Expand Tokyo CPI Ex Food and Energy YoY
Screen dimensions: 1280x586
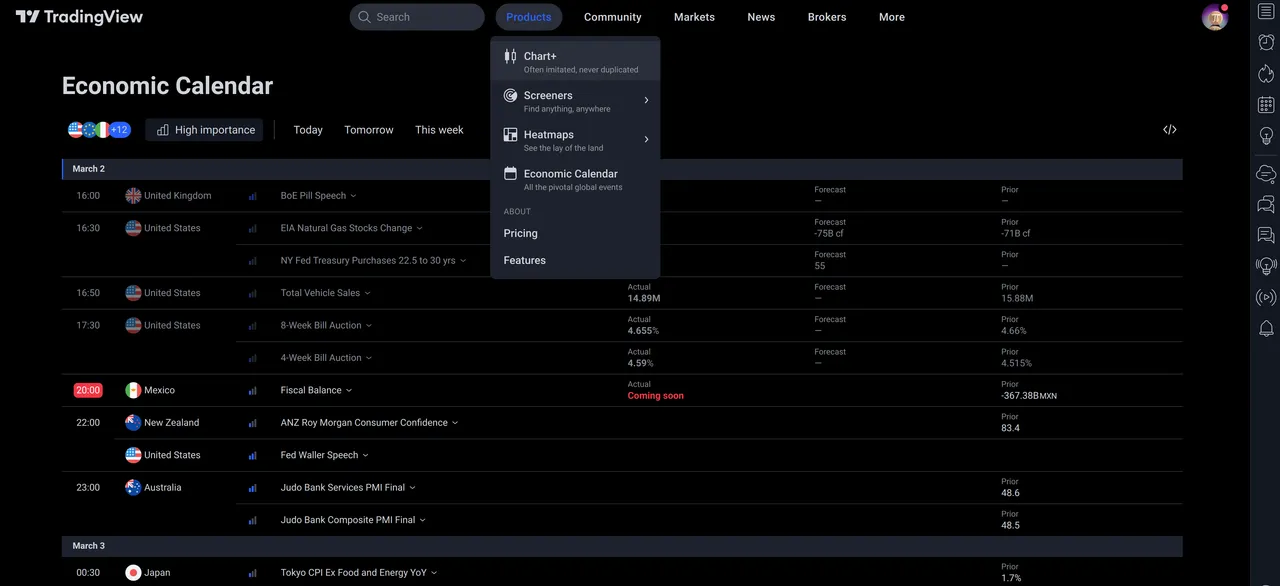pos(434,573)
